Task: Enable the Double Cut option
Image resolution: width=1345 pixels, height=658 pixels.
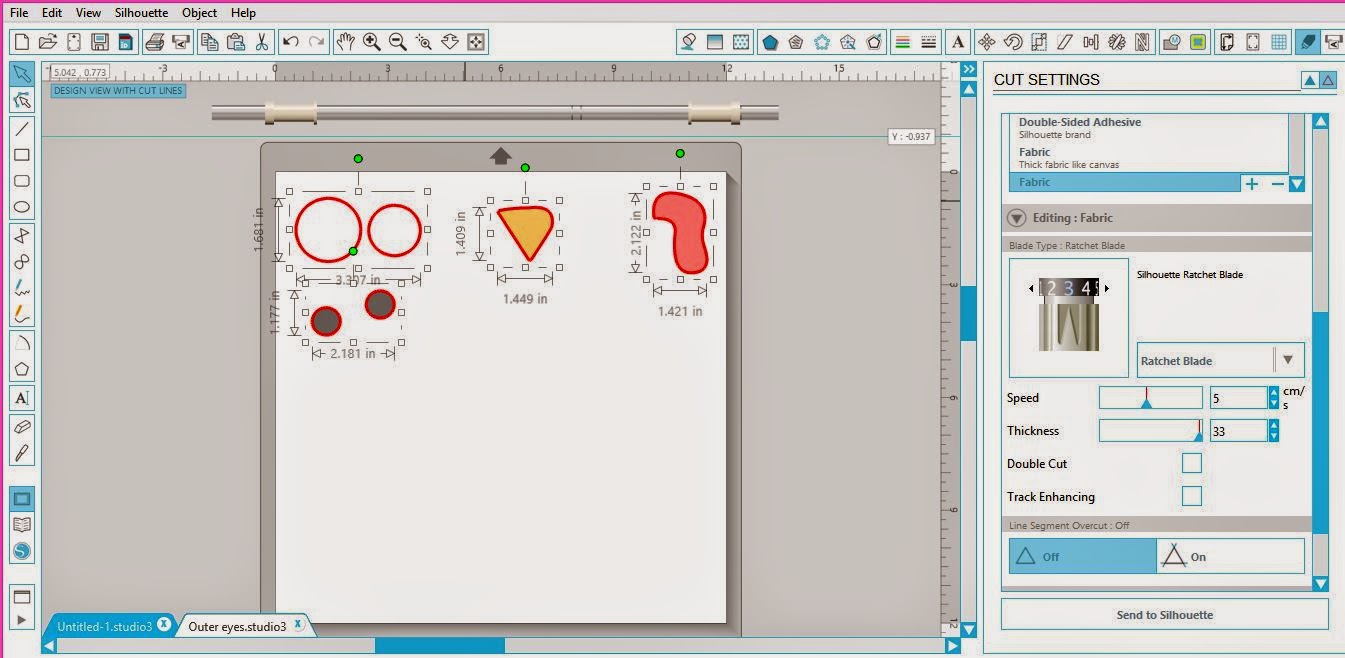Action: click(1191, 463)
